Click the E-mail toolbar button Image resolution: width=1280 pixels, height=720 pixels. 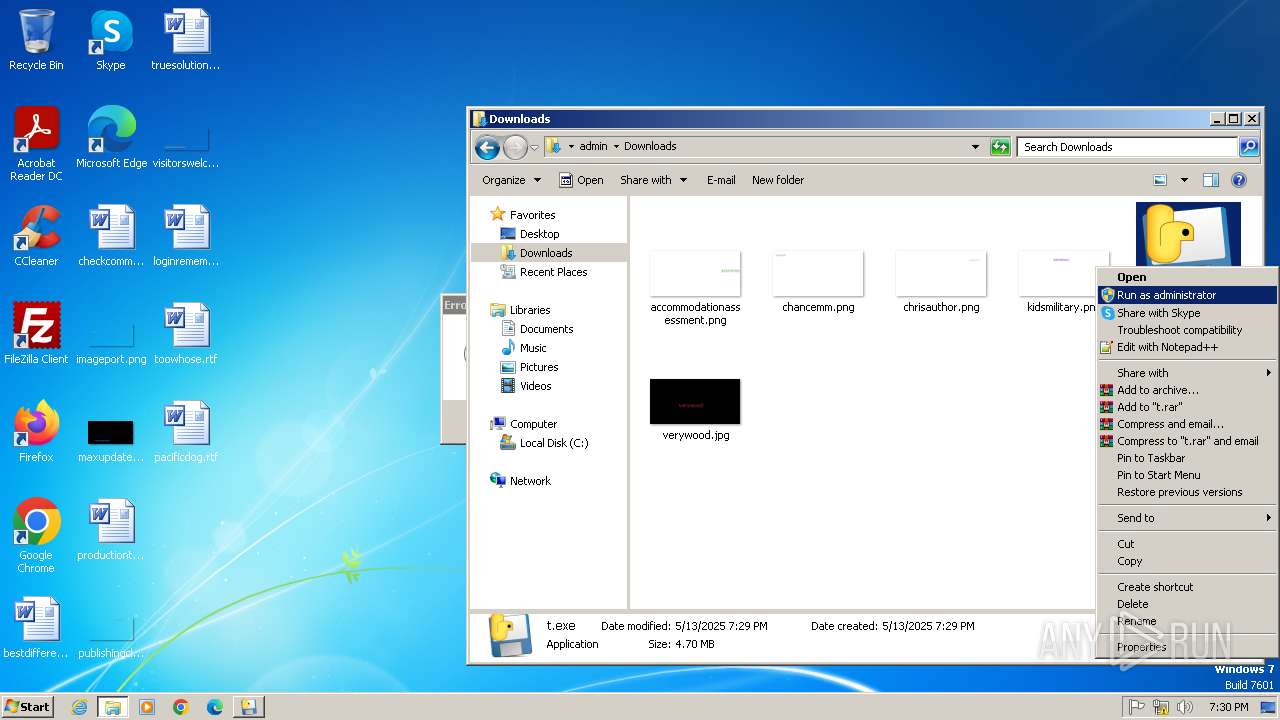[x=721, y=180]
